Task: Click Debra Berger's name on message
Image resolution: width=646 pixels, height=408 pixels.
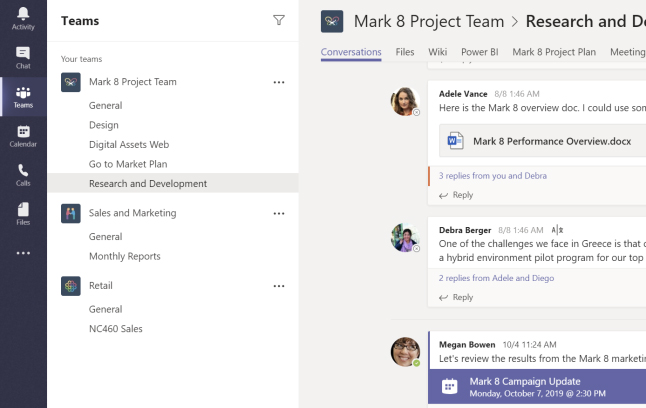Action: point(465,230)
